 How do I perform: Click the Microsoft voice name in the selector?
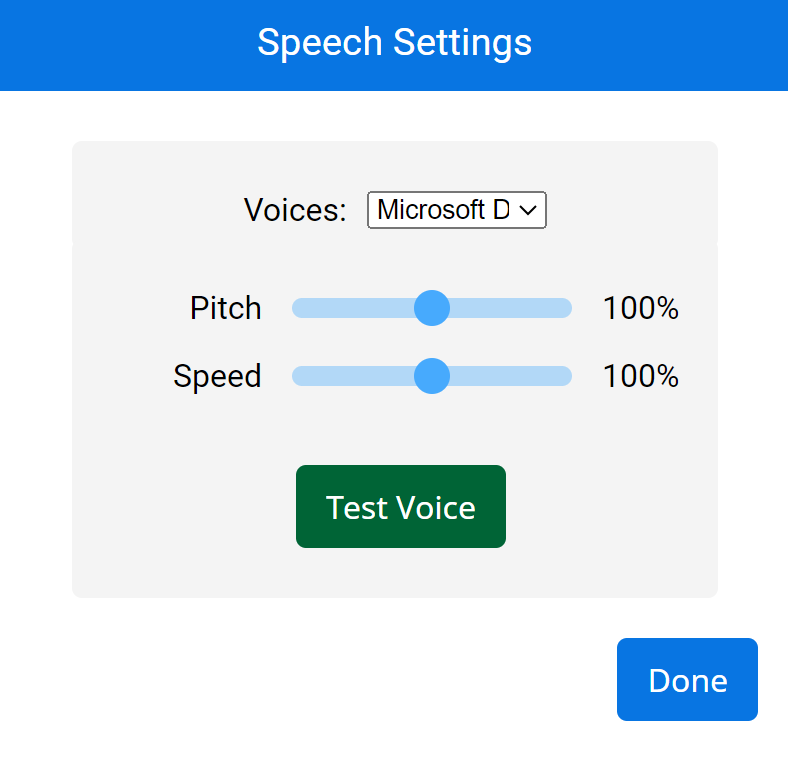tap(442, 210)
